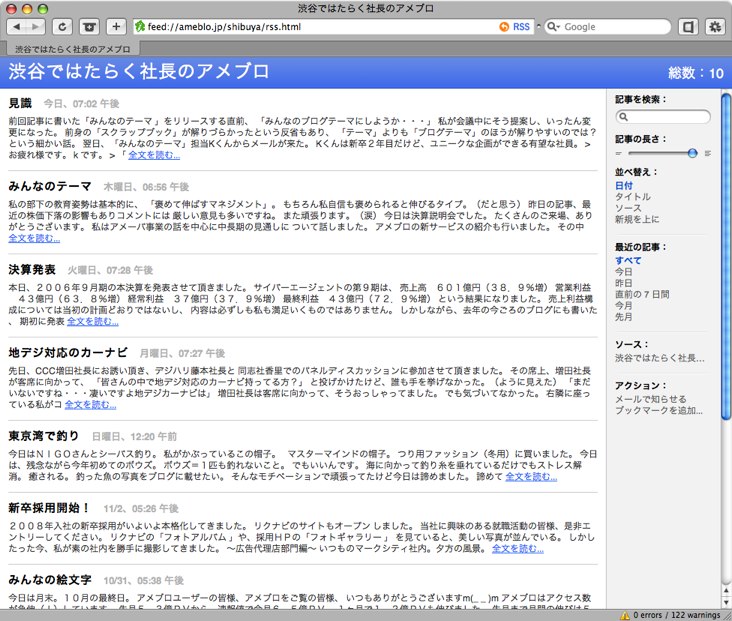Filter articles to 直前の７日間
The height and width of the screenshot is (621, 732).
(x=642, y=294)
